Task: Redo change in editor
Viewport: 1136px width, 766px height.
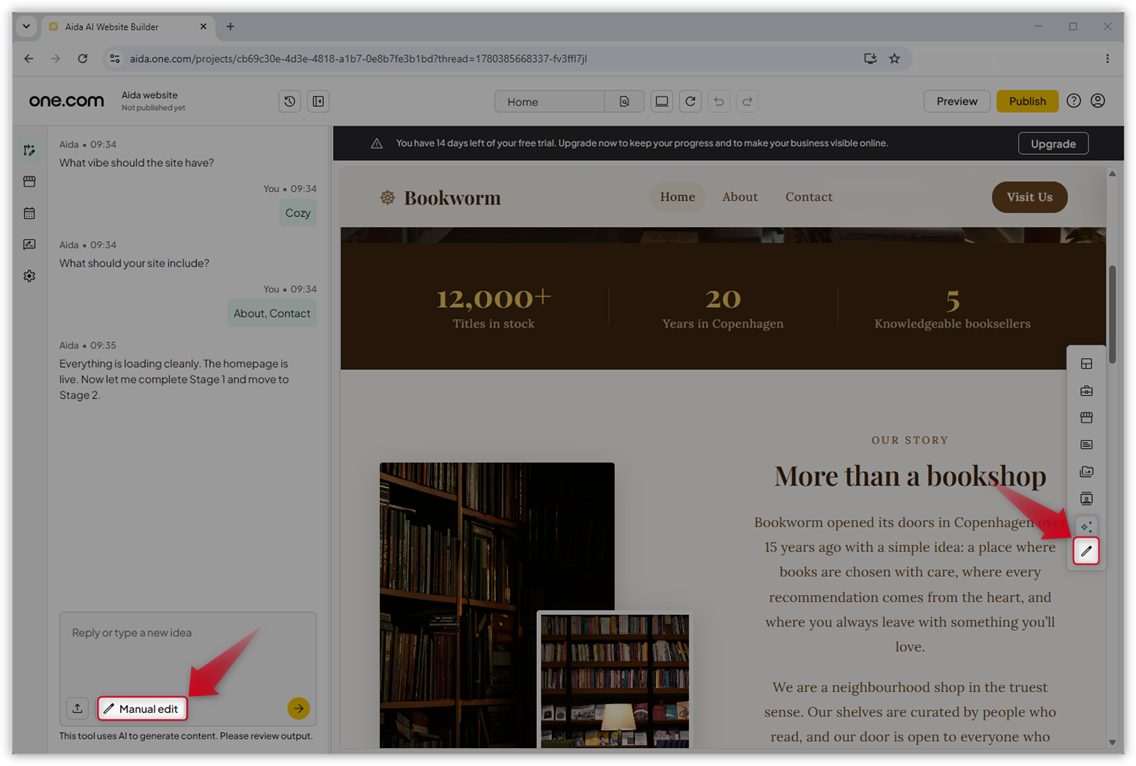Action: (747, 101)
